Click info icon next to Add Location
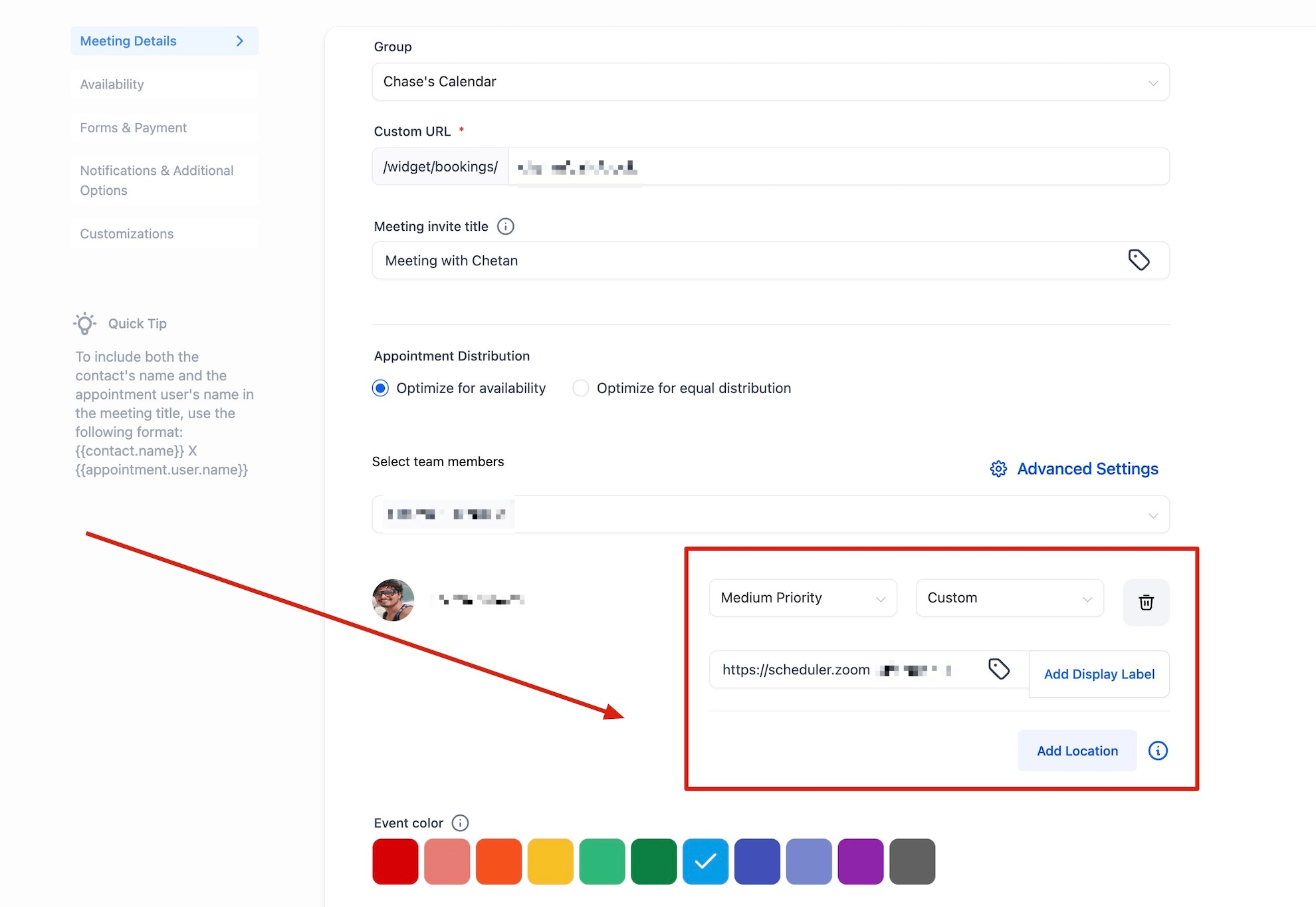 click(x=1158, y=751)
